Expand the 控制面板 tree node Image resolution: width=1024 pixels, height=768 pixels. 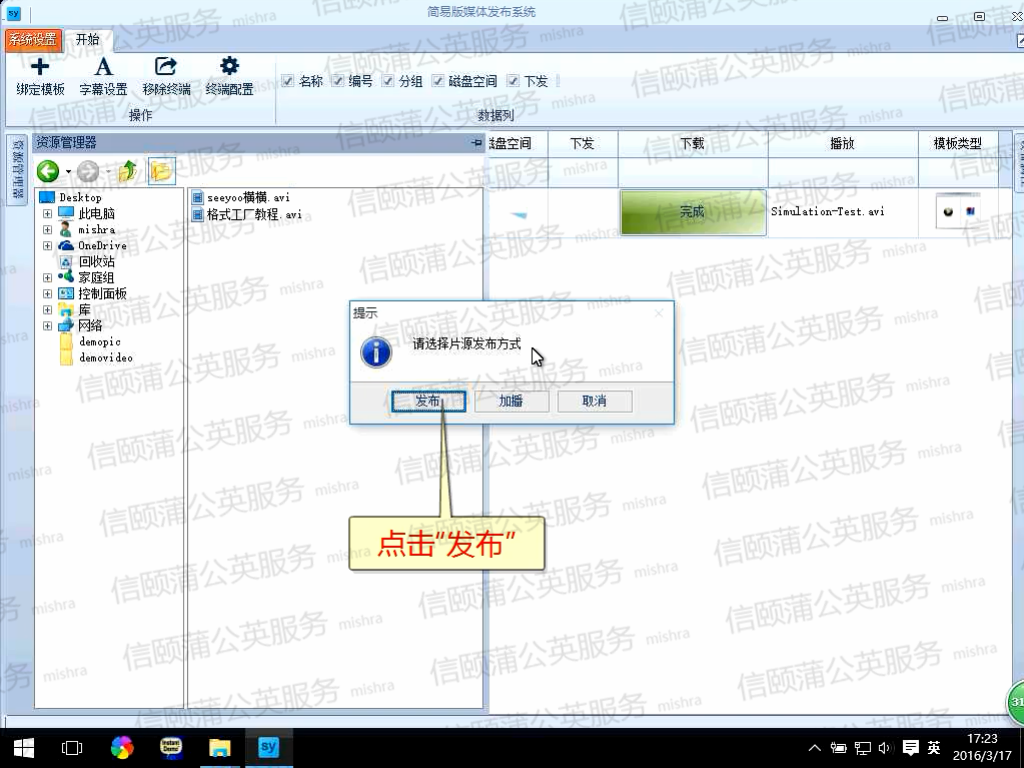(47, 294)
